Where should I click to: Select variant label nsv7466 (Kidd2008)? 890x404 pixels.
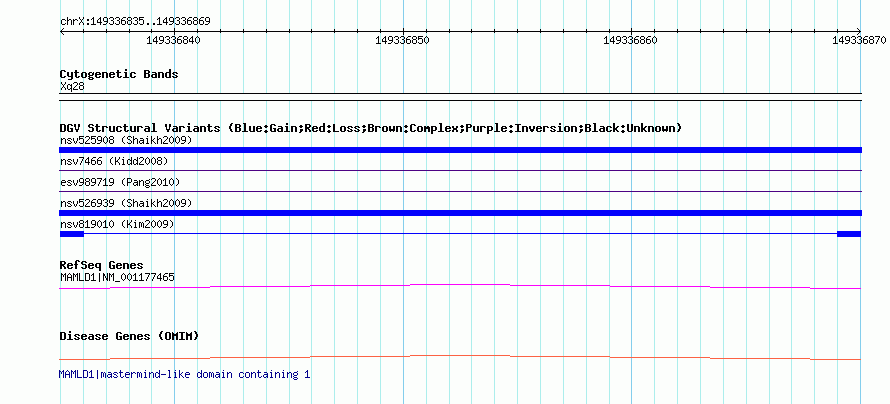click(114, 162)
